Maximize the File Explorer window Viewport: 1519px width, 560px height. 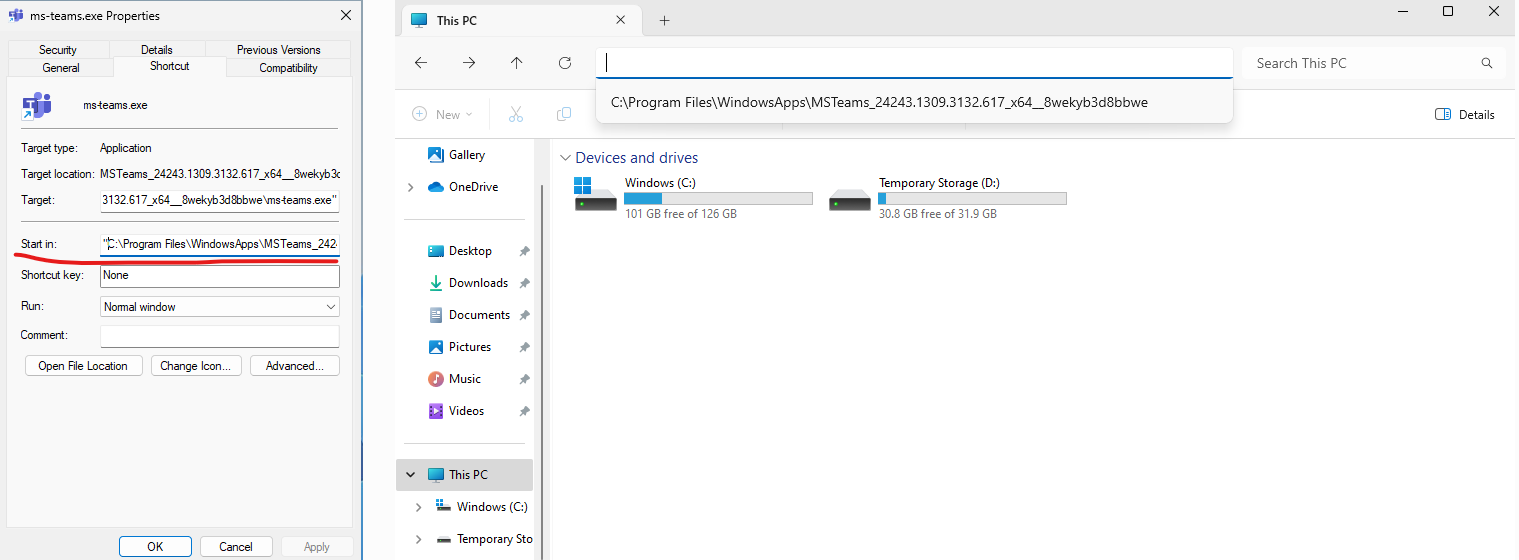(1447, 11)
